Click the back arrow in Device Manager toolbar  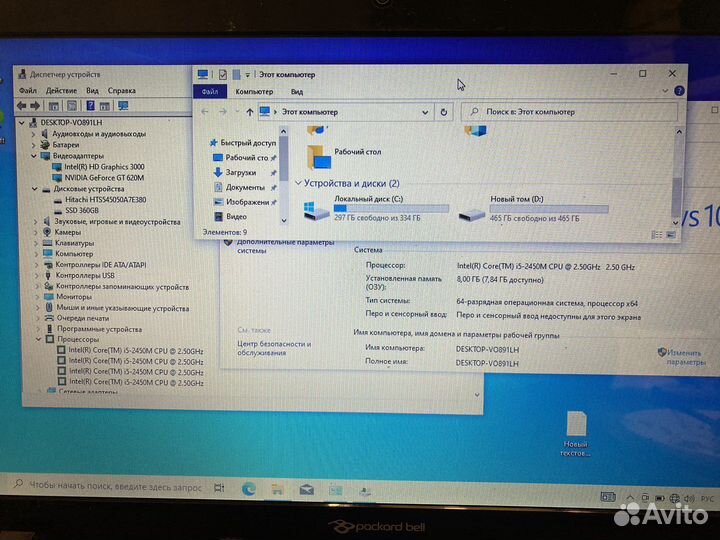pyautogui.click(x=22, y=106)
